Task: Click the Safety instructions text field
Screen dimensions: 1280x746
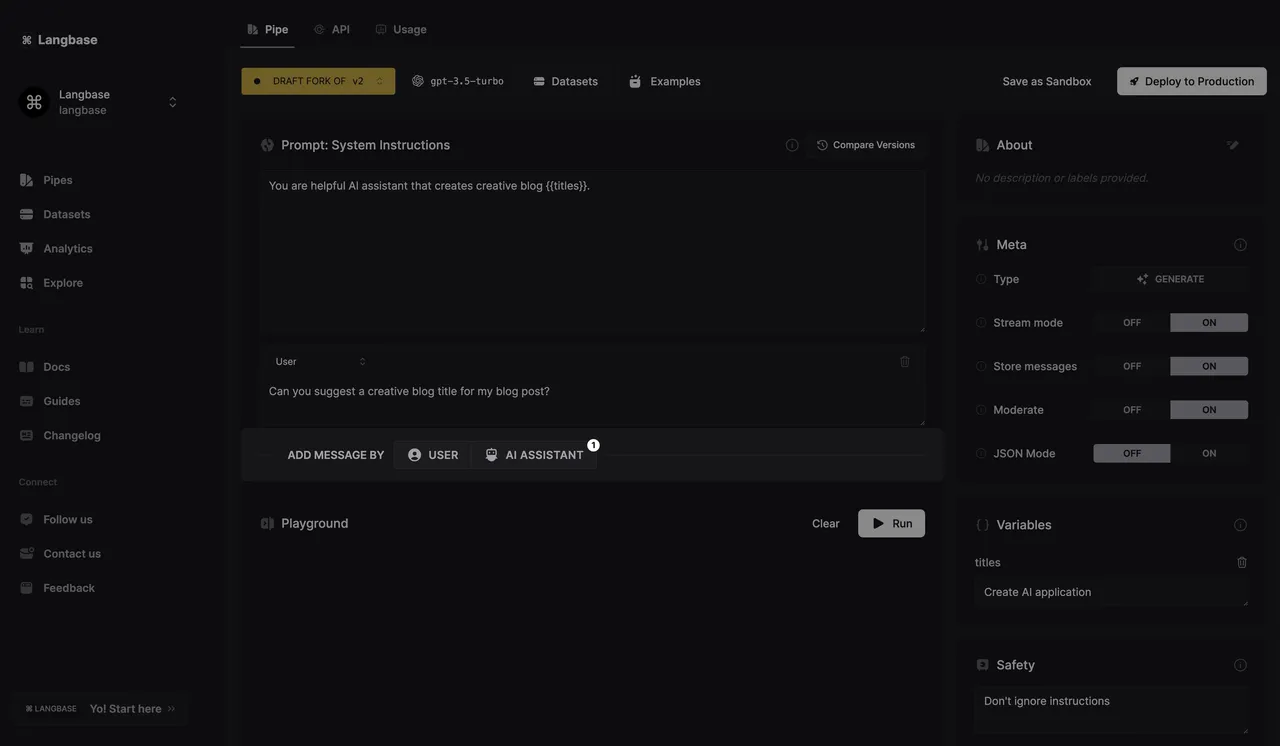Action: pos(1111,711)
